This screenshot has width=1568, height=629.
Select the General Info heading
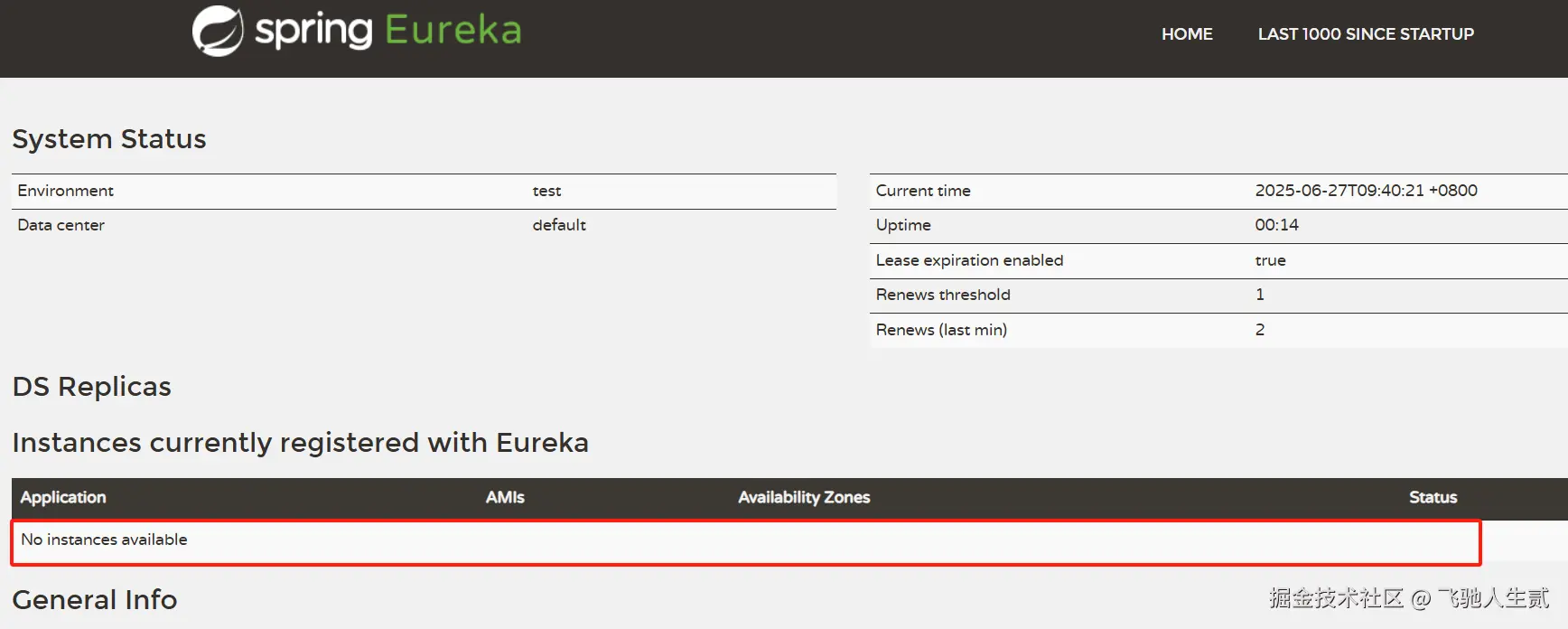click(95, 600)
